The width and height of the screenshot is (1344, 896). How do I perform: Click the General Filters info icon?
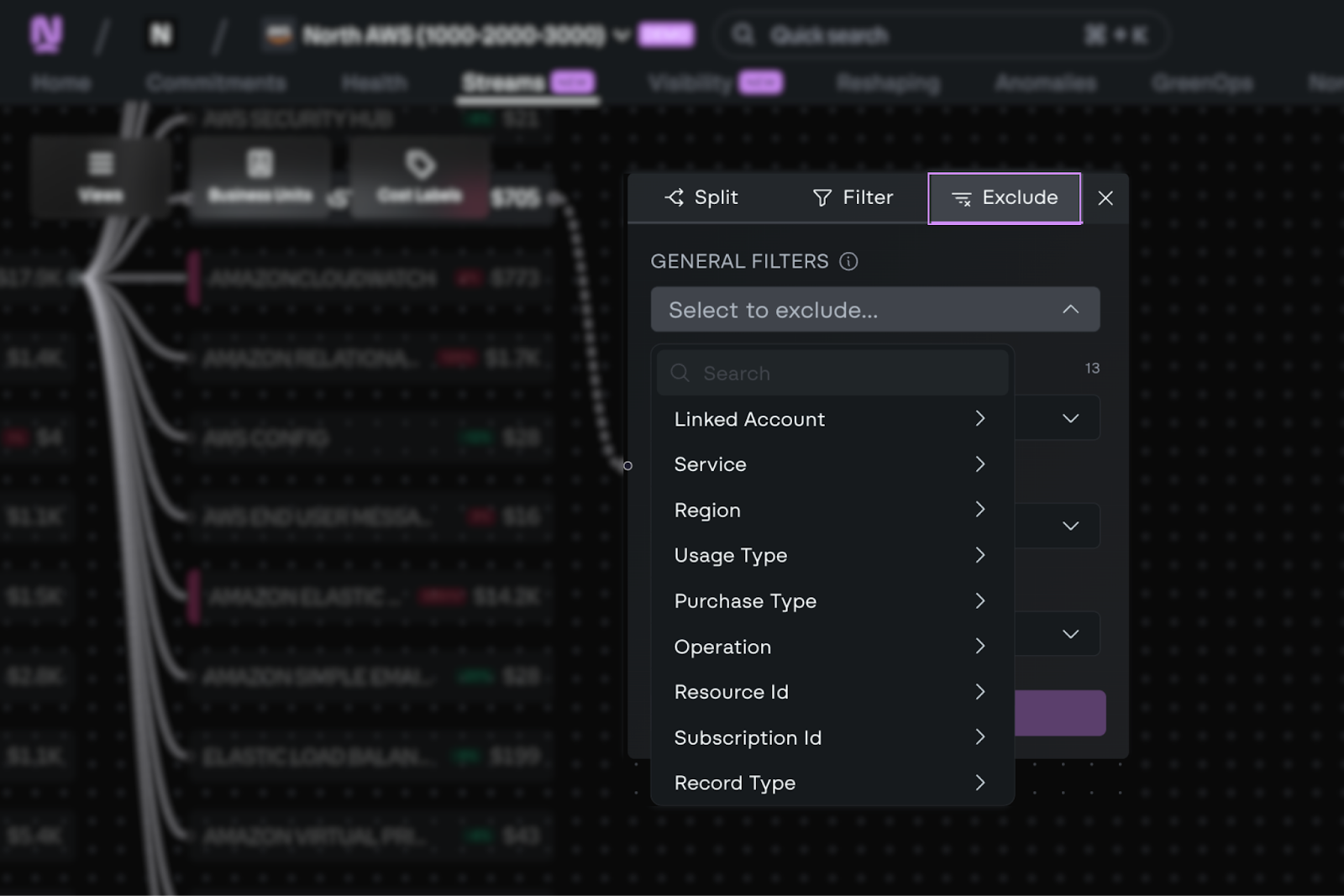point(850,261)
